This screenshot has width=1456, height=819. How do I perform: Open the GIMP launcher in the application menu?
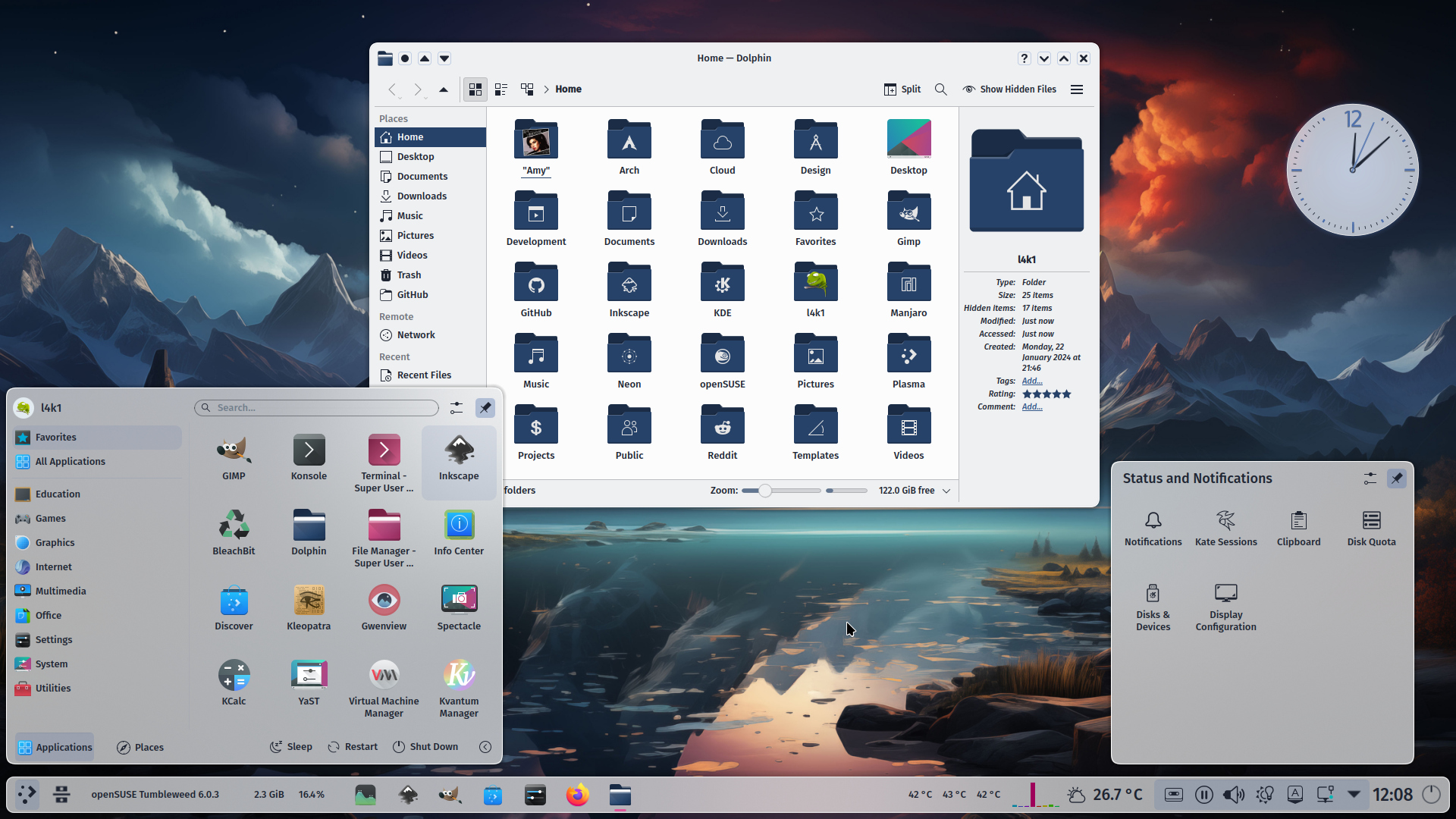tap(234, 458)
